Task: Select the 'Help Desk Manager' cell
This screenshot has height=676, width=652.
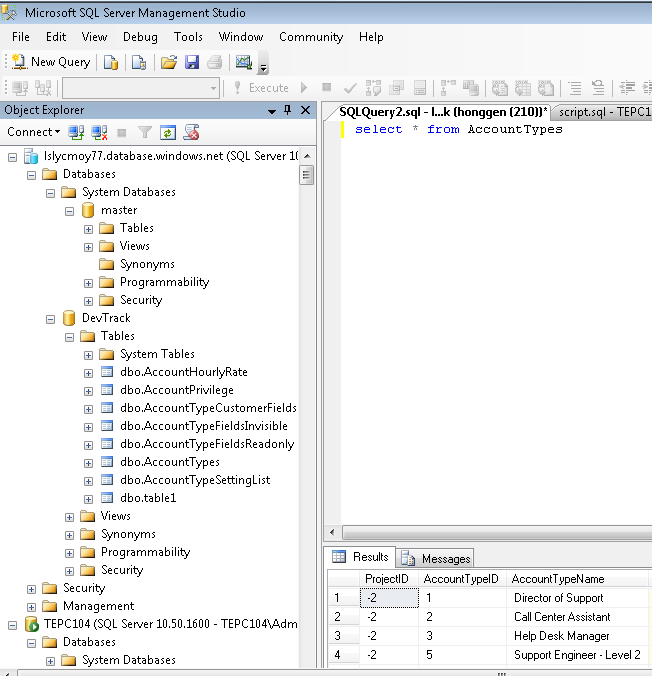Action: (x=577, y=636)
